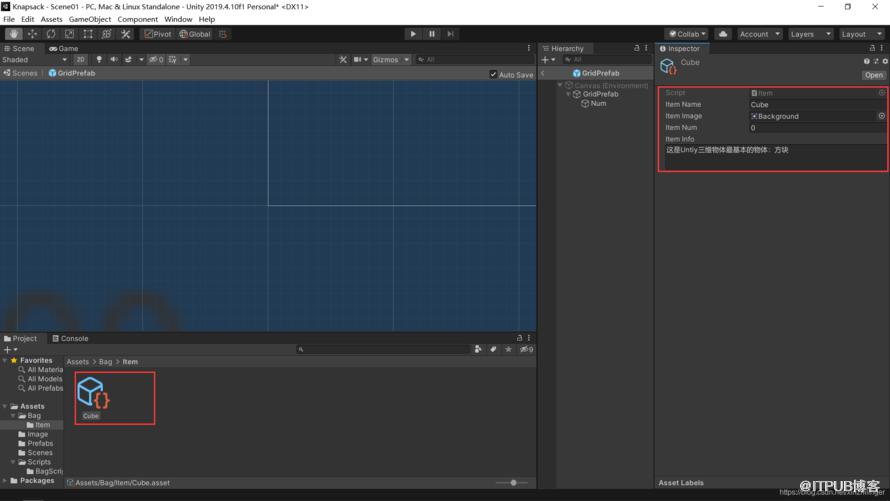Image resolution: width=890 pixels, height=501 pixels.
Task: Open the Shaded draw mode dropdown
Action: [x=35, y=60]
